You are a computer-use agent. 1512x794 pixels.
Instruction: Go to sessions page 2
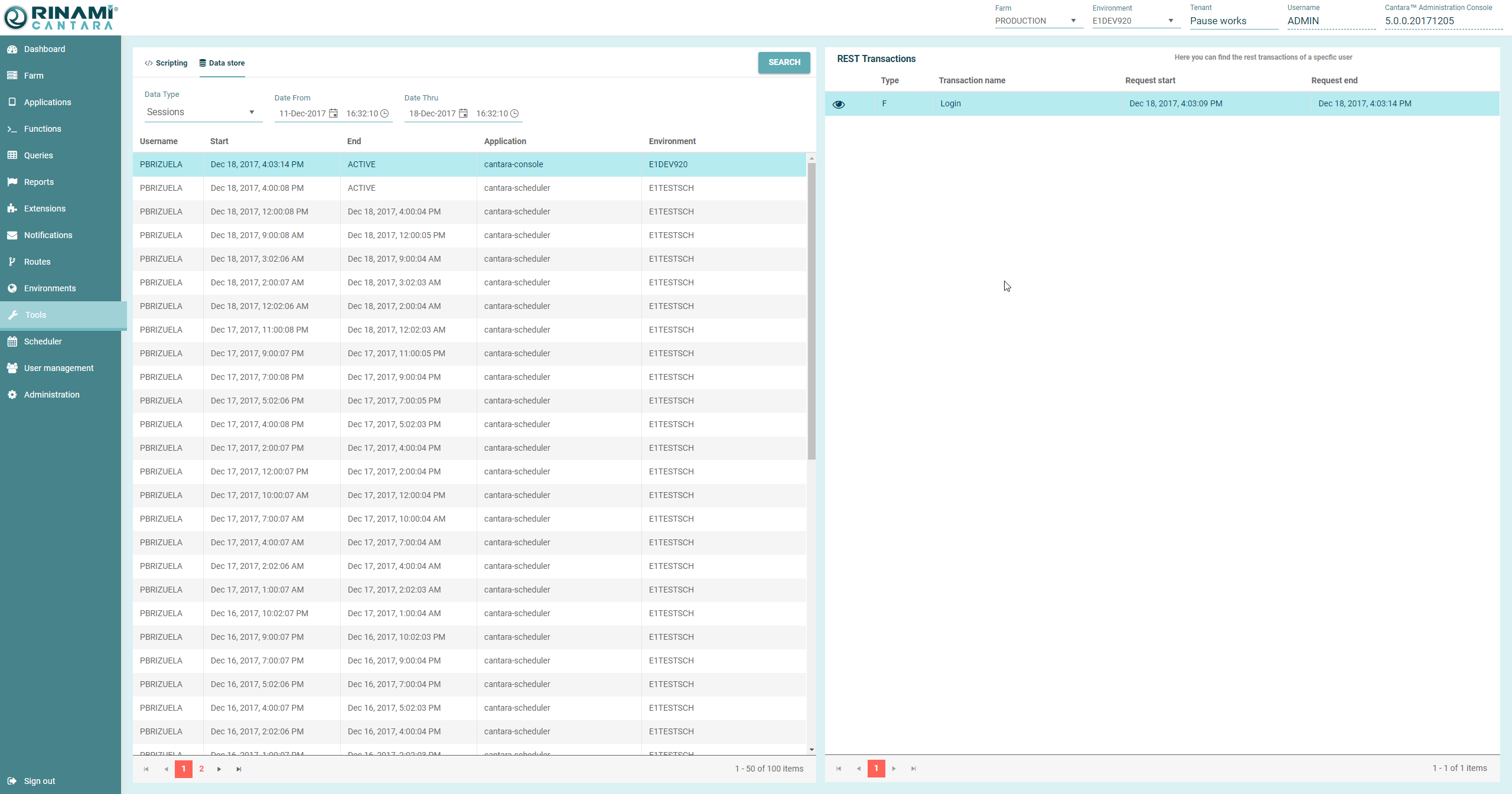201,769
